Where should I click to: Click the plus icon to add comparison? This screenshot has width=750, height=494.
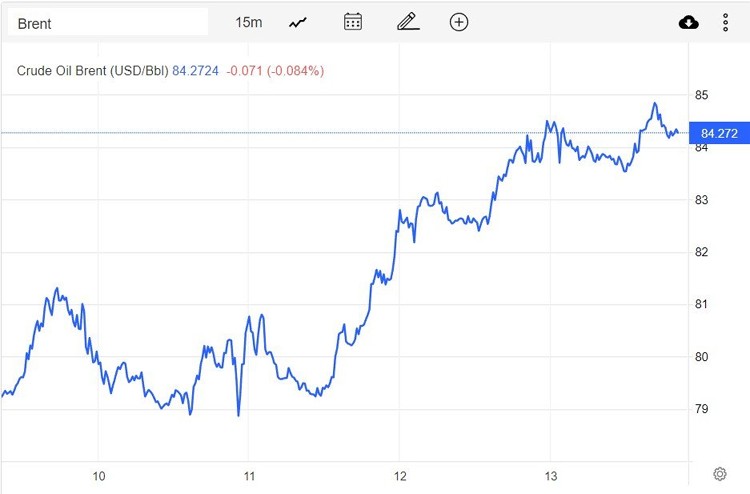459,22
